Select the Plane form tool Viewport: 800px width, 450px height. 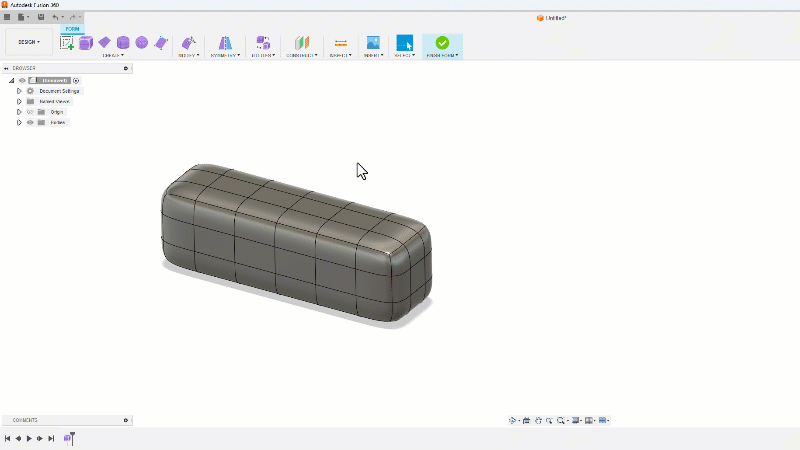click(x=104, y=43)
